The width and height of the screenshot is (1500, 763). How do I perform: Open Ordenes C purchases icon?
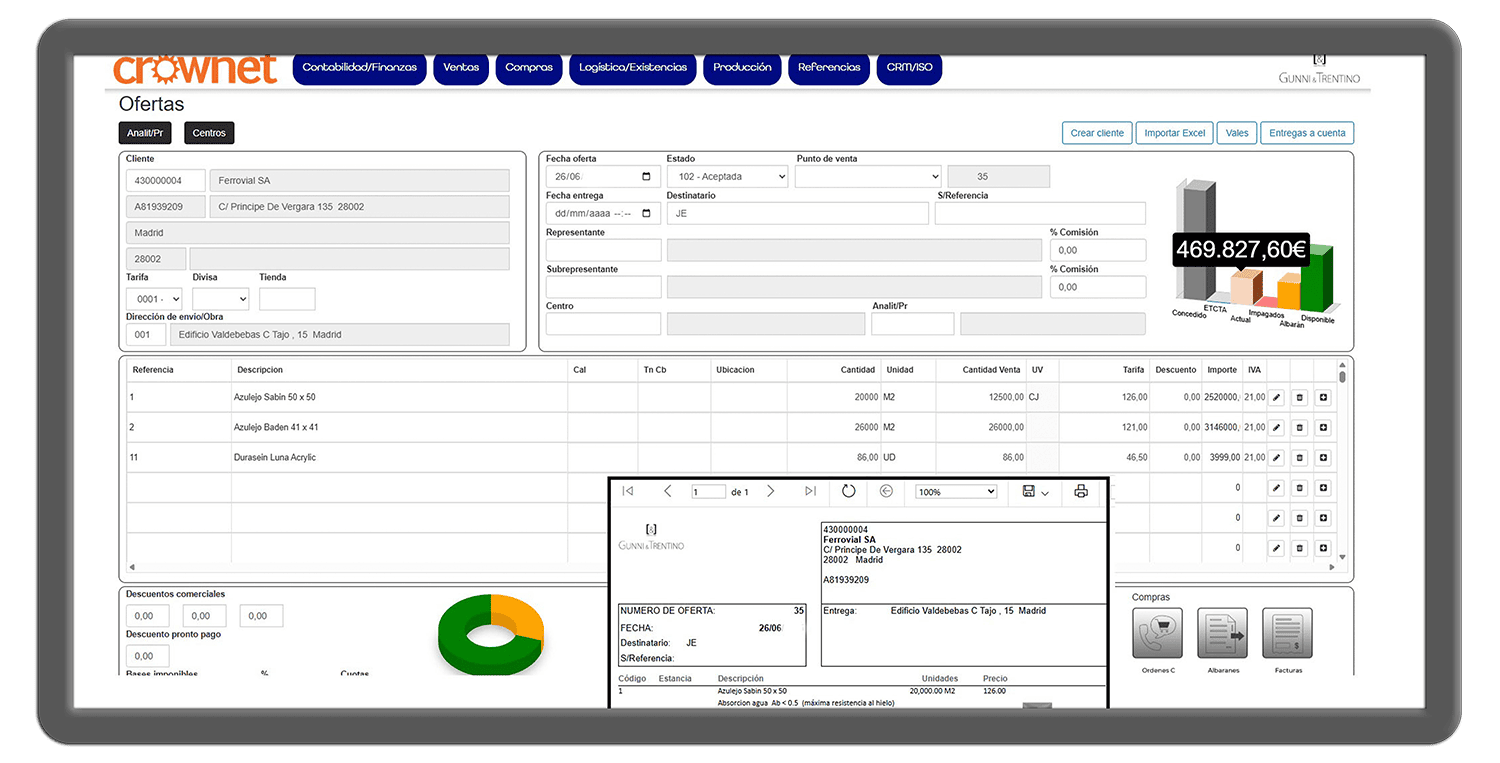[1157, 633]
